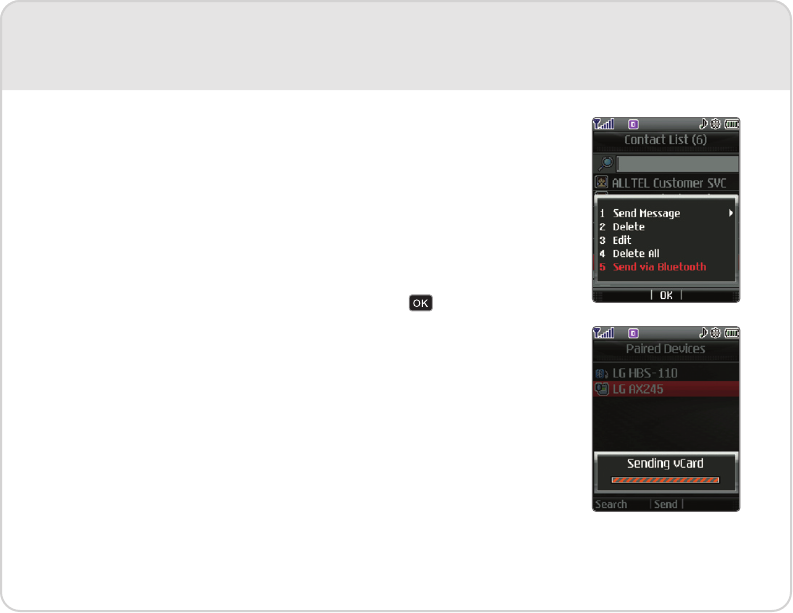The width and height of the screenshot is (793, 613).
Task: Click the OK key icon
Action: 420,303
